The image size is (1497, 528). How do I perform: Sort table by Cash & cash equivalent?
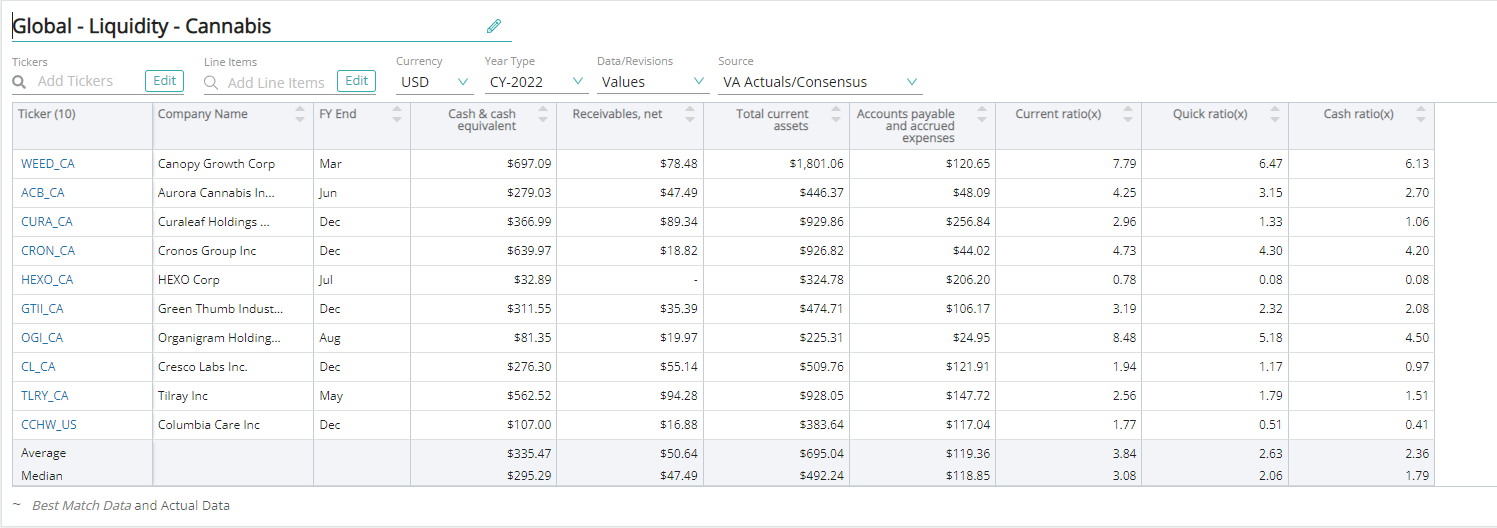point(543,114)
